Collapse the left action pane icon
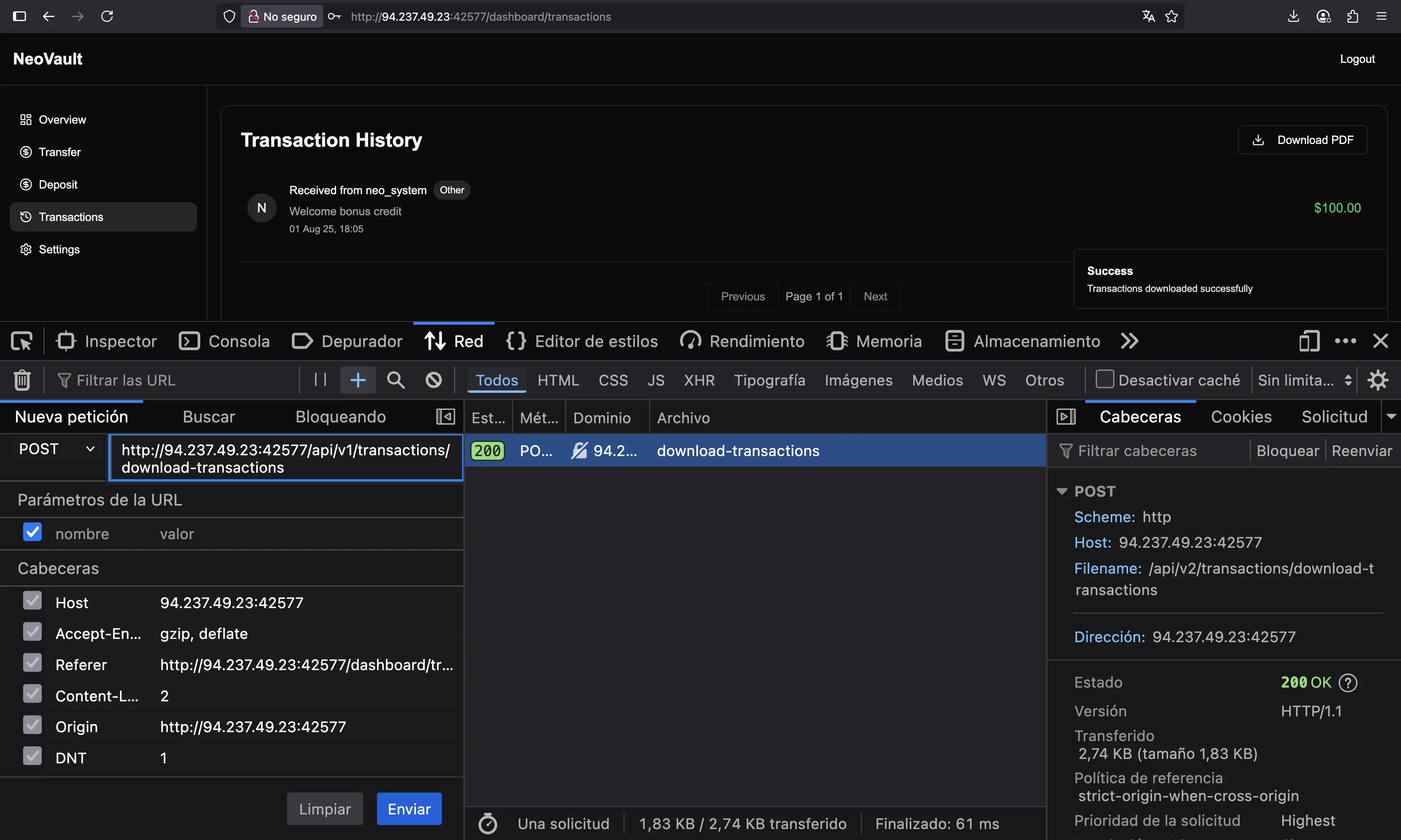The image size is (1401, 840). [x=445, y=417]
